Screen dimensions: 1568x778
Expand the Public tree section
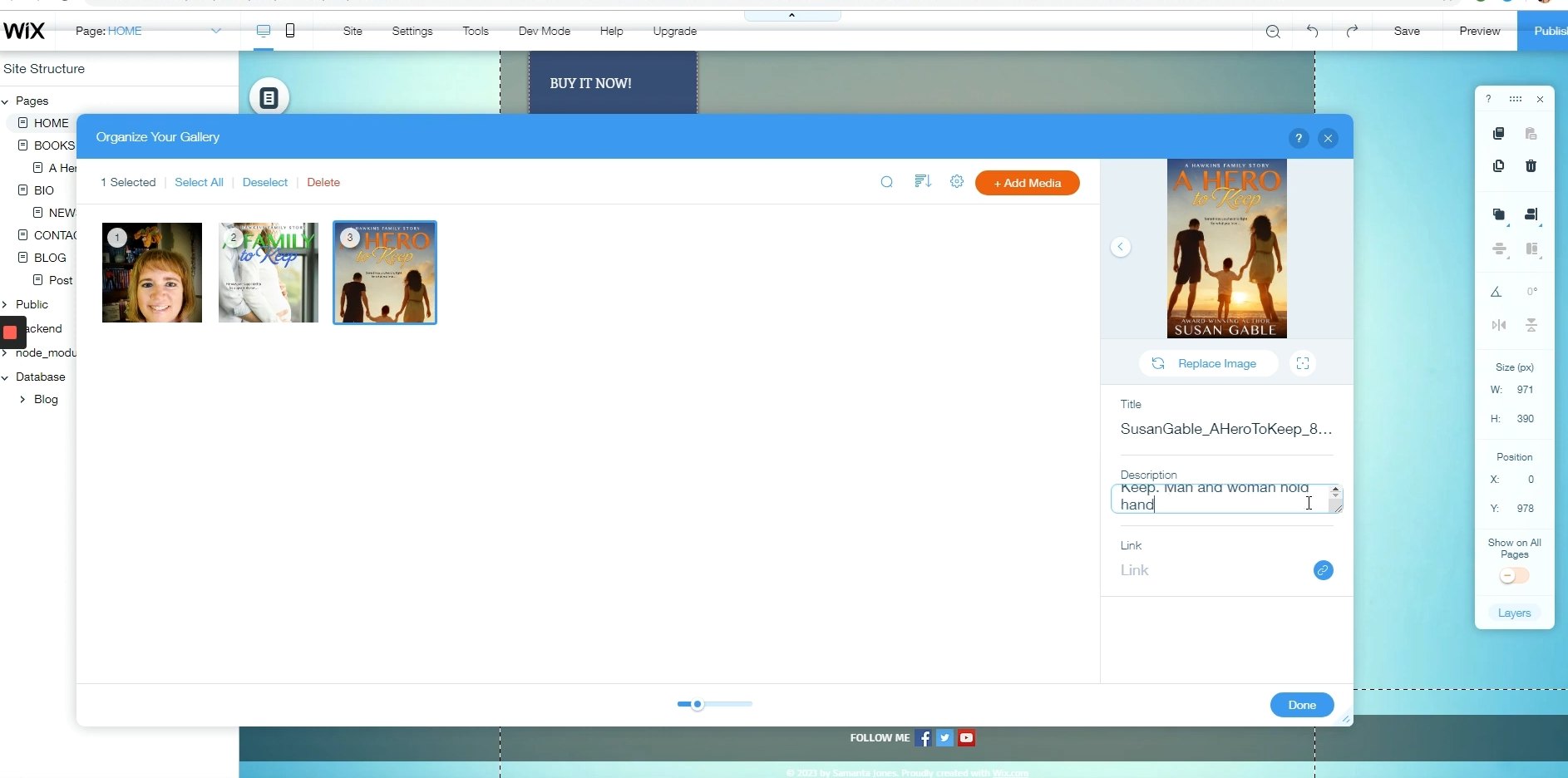click(5, 305)
